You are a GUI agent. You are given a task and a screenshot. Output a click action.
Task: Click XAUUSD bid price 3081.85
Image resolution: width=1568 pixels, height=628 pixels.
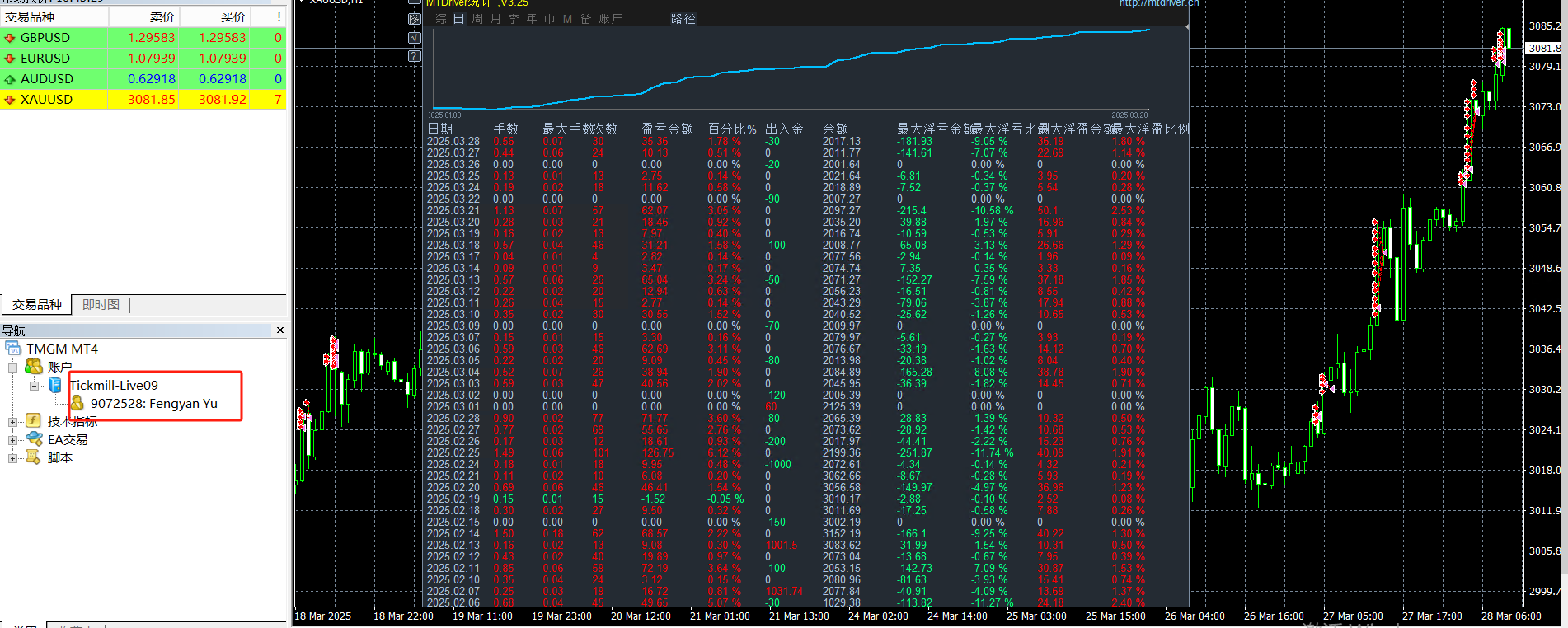click(152, 100)
